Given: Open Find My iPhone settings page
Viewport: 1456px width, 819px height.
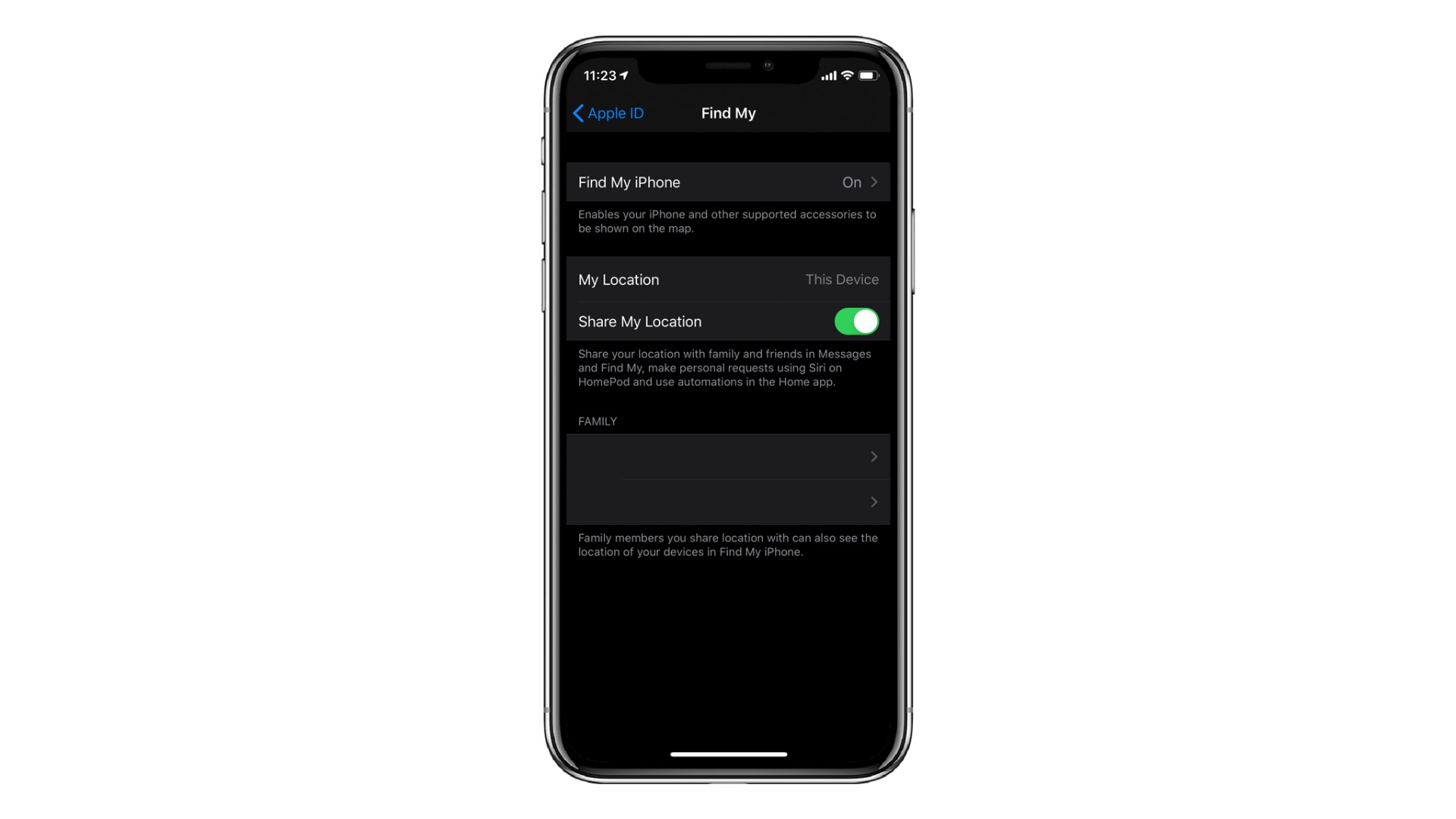Looking at the screenshot, I should [x=728, y=182].
